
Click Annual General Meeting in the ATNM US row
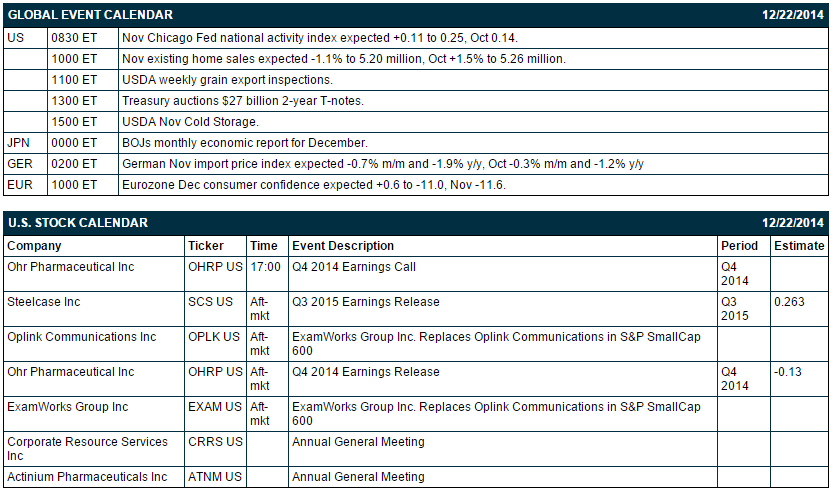point(358,477)
